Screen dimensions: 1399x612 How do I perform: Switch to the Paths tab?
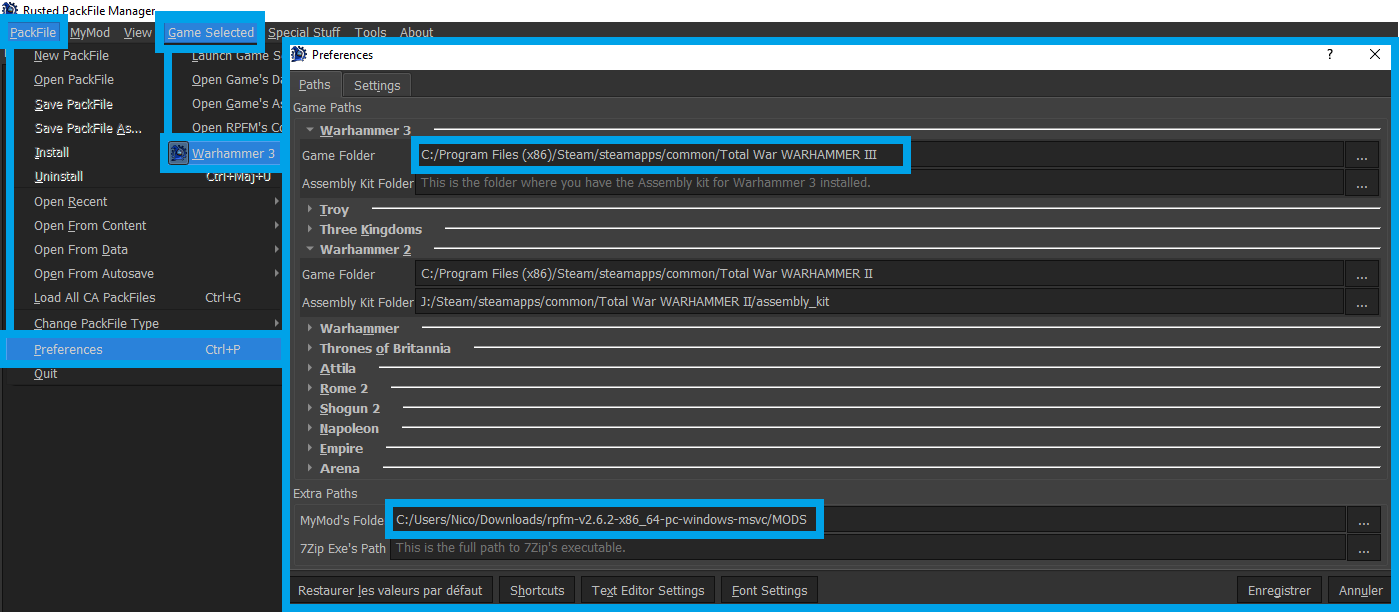click(315, 85)
